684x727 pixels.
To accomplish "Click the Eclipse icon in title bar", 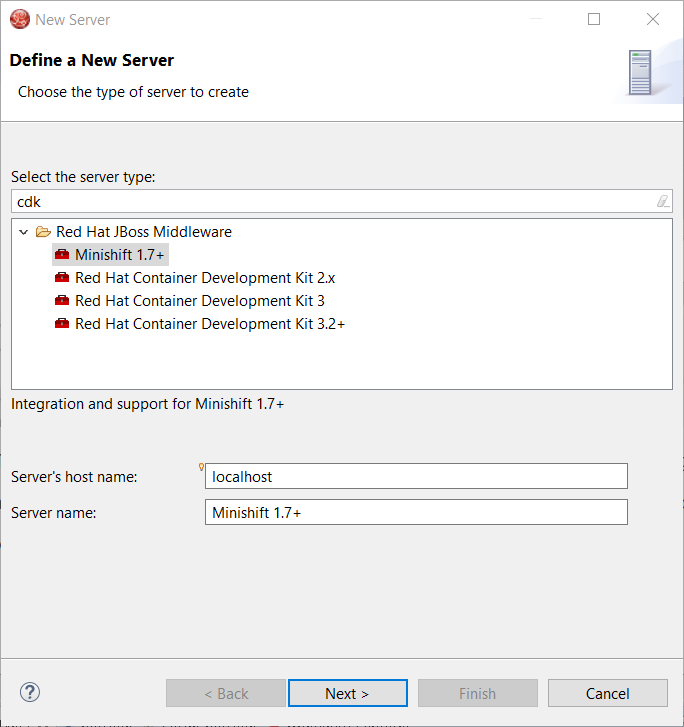I will point(19,19).
